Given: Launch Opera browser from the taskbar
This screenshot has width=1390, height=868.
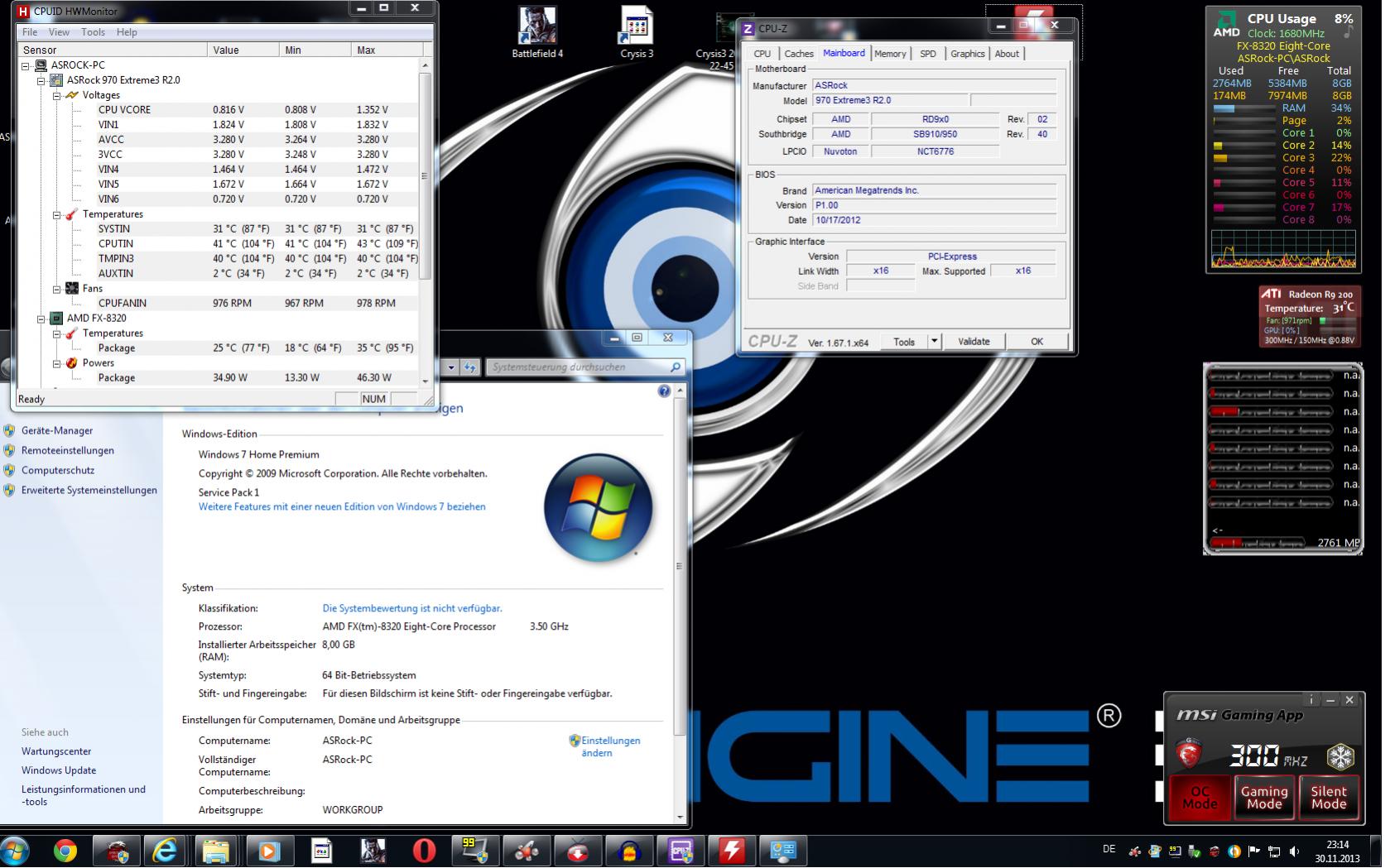Looking at the screenshot, I should click(x=424, y=851).
